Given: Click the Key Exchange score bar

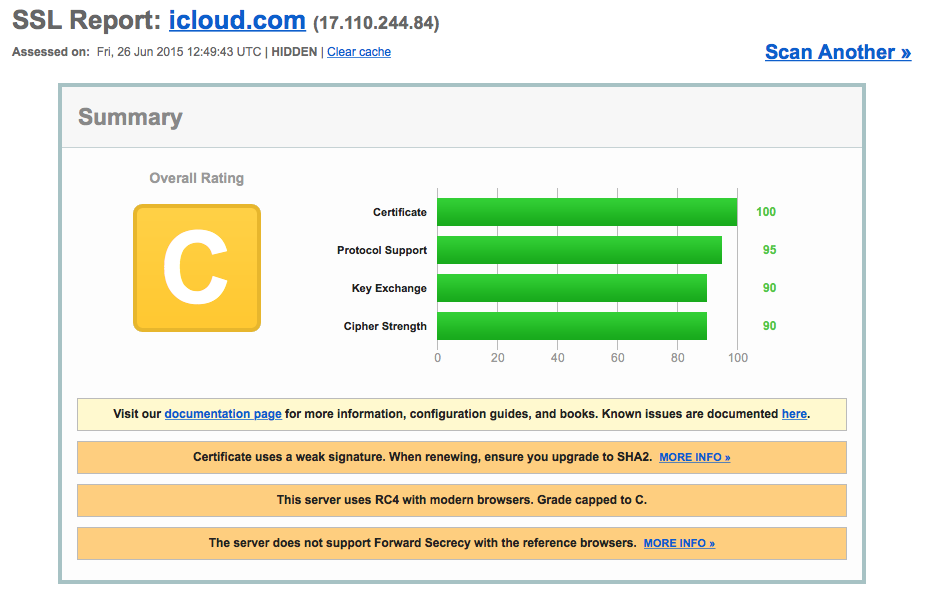Looking at the screenshot, I should coord(572,288).
